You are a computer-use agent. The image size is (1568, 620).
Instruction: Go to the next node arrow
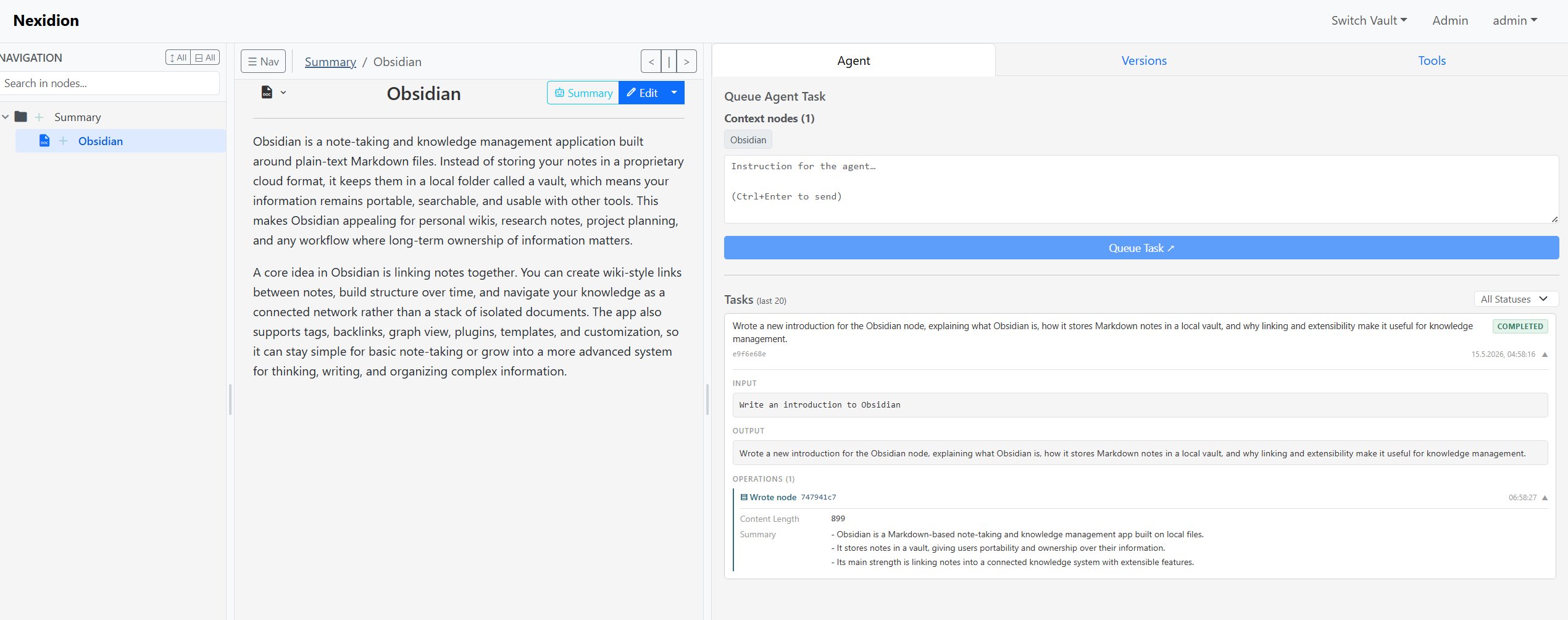tap(686, 61)
